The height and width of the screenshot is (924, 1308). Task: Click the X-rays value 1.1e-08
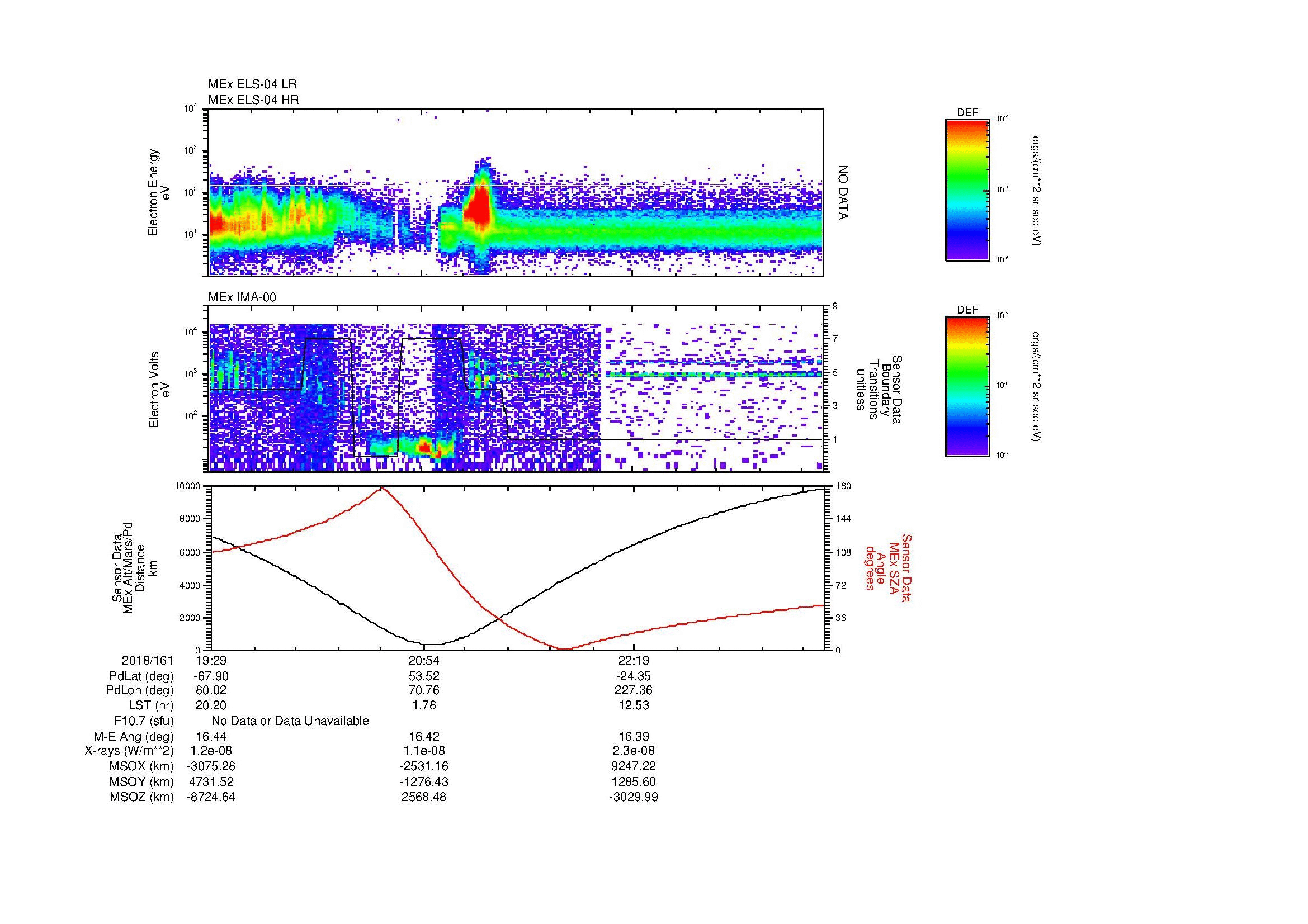point(424,751)
